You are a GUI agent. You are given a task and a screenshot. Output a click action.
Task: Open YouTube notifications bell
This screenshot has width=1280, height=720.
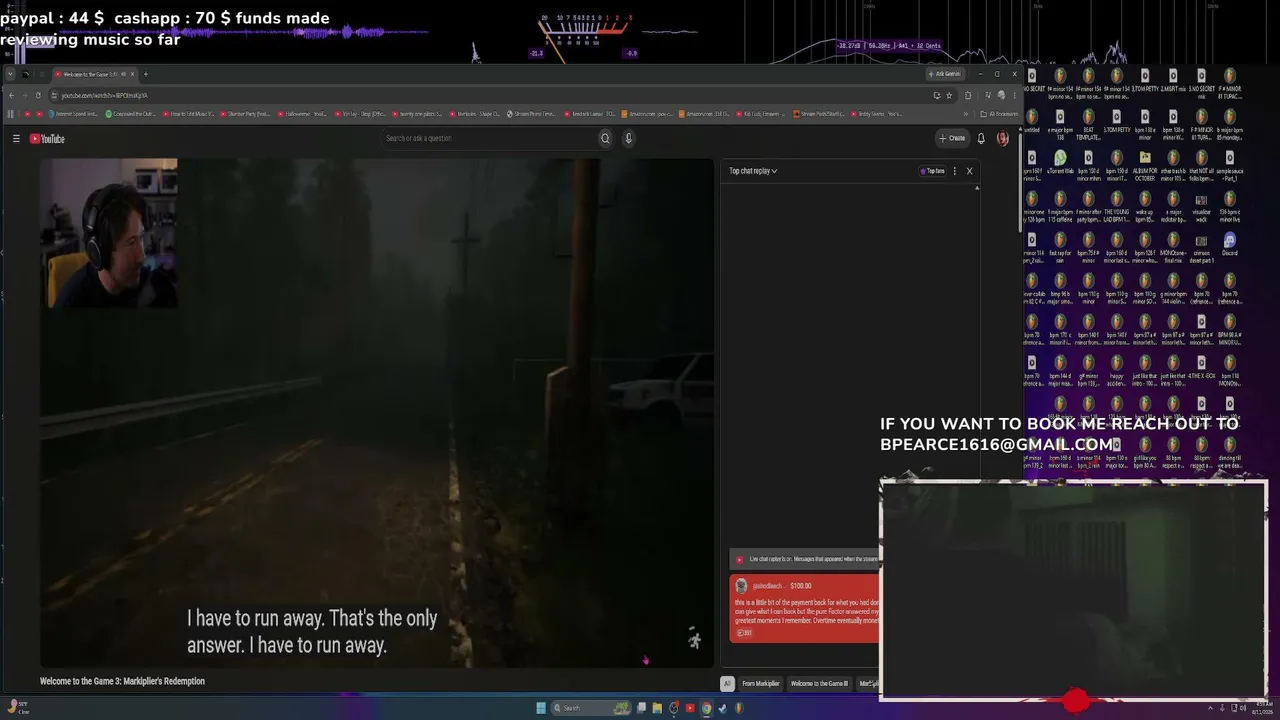981,139
